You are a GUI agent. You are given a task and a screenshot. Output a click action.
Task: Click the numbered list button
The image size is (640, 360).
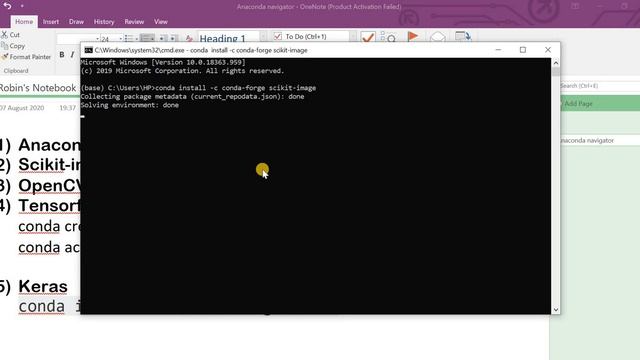(147, 38)
